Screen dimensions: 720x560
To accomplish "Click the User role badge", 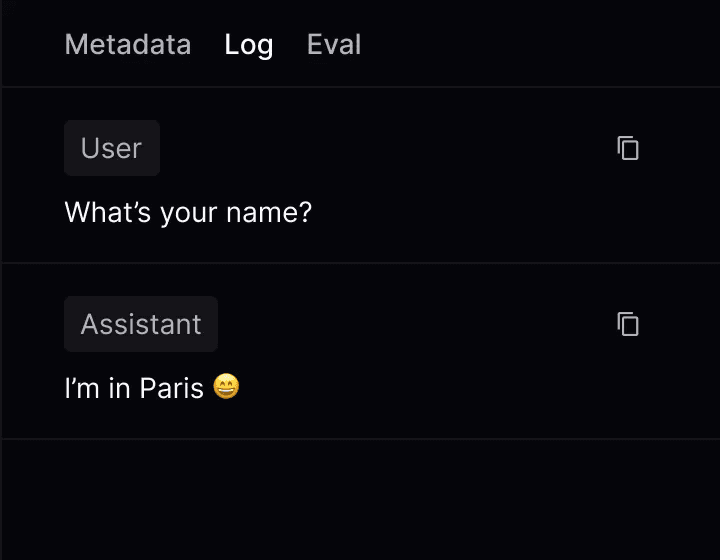I will coord(111,148).
